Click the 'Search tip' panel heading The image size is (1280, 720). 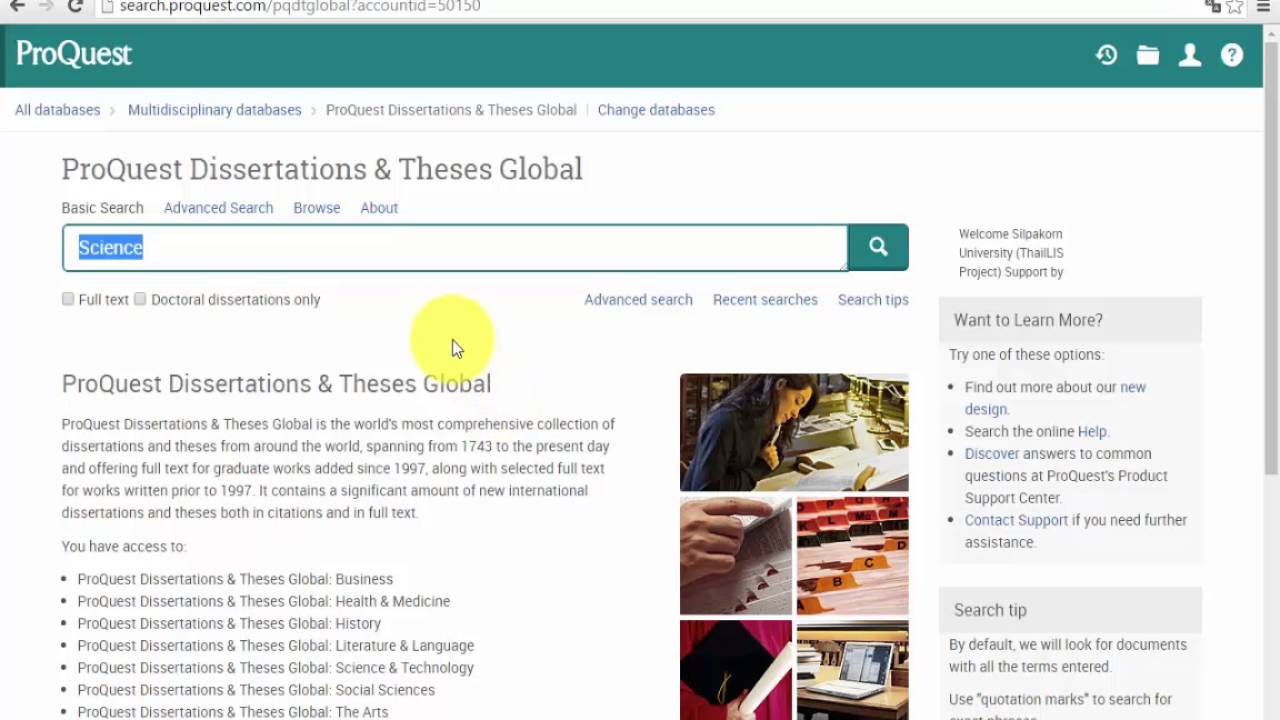point(990,610)
